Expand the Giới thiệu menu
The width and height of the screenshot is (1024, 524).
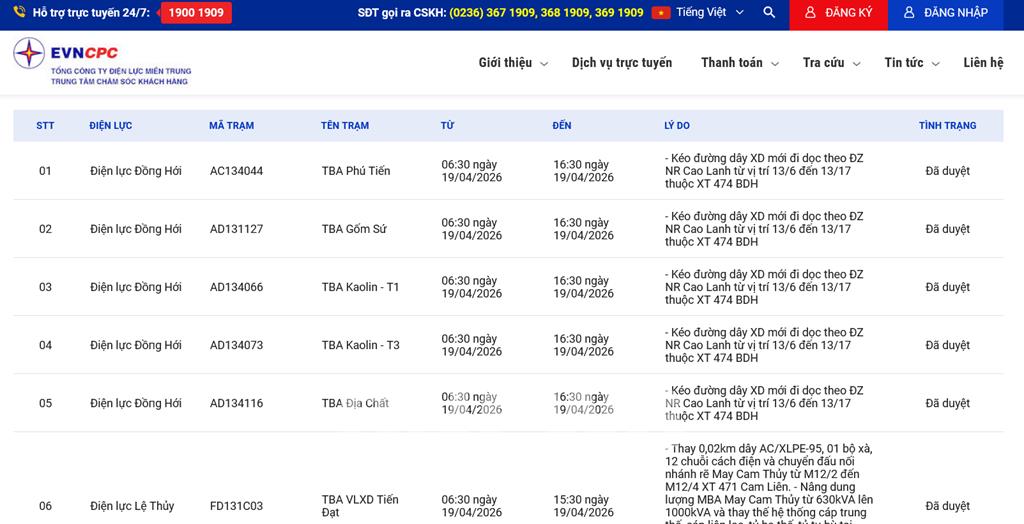(513, 63)
